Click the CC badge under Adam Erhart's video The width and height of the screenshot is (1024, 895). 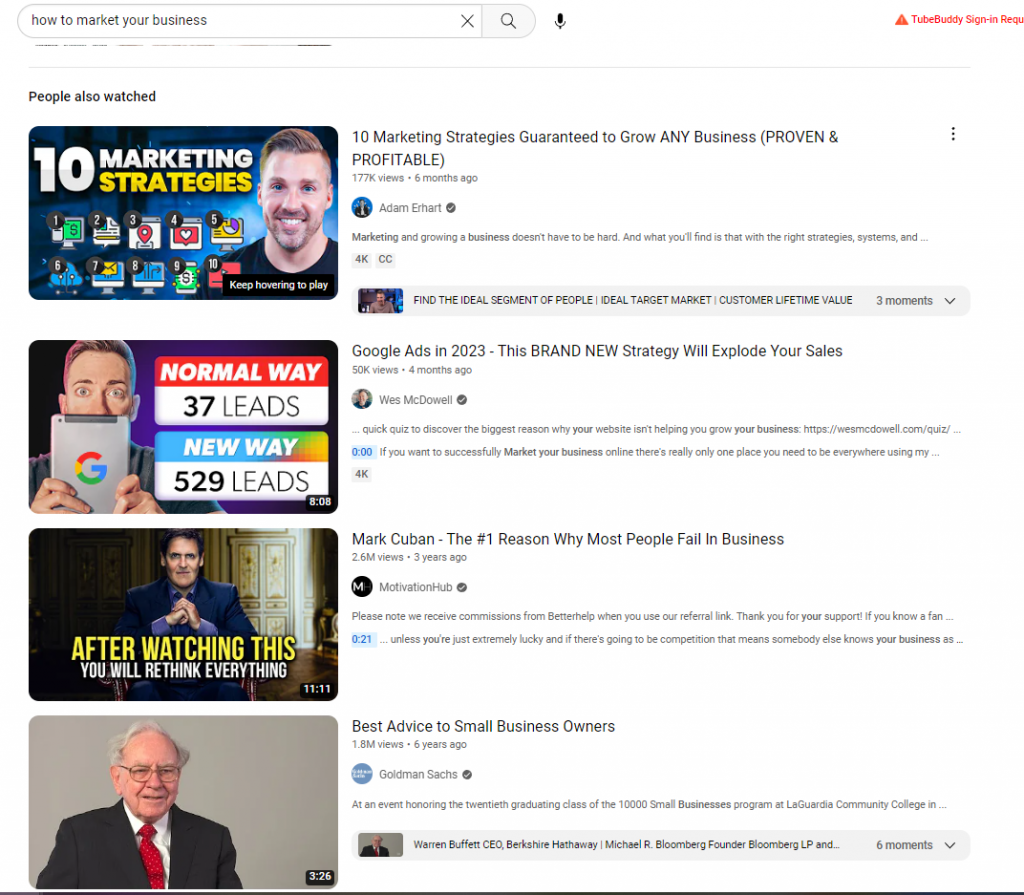(385, 259)
